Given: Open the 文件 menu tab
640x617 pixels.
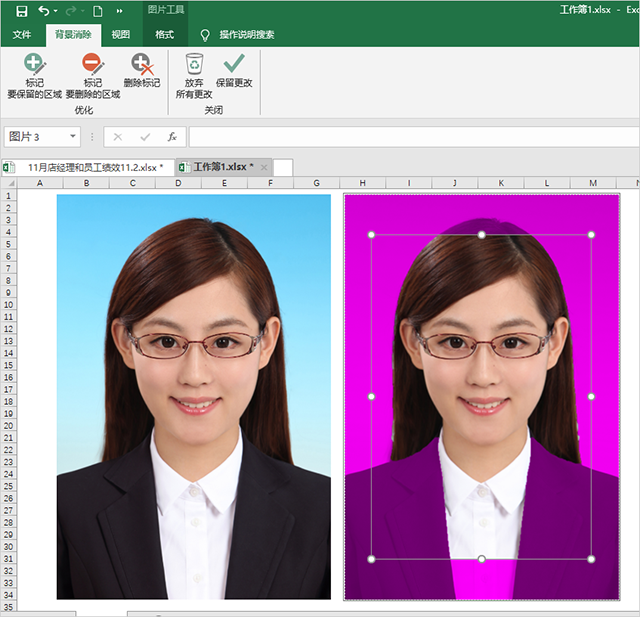Looking at the screenshot, I should [x=22, y=34].
